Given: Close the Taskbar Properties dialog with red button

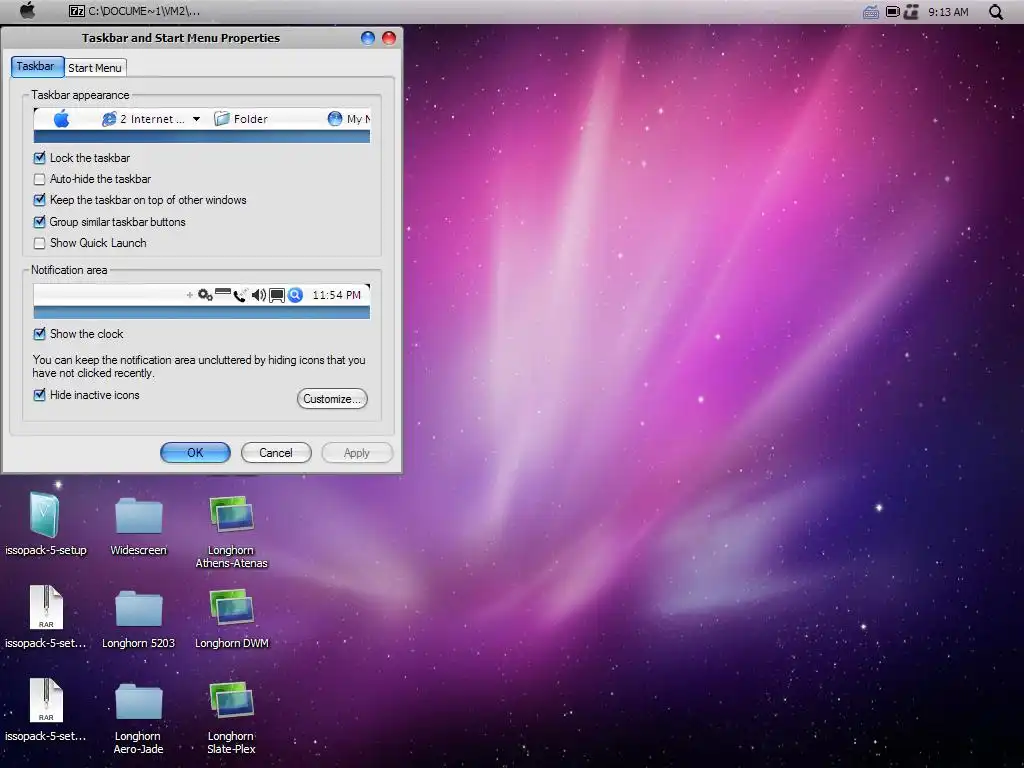Looking at the screenshot, I should [x=389, y=38].
